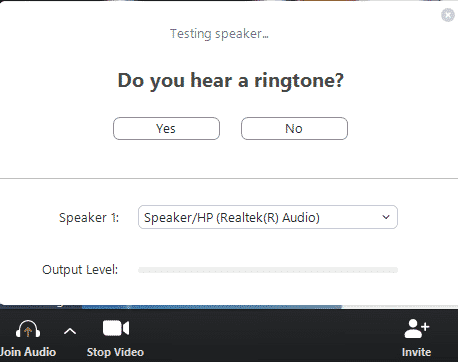Click the Stop Video camera icon
Image resolution: width=458 pixels, height=362 pixels.
pos(116,328)
